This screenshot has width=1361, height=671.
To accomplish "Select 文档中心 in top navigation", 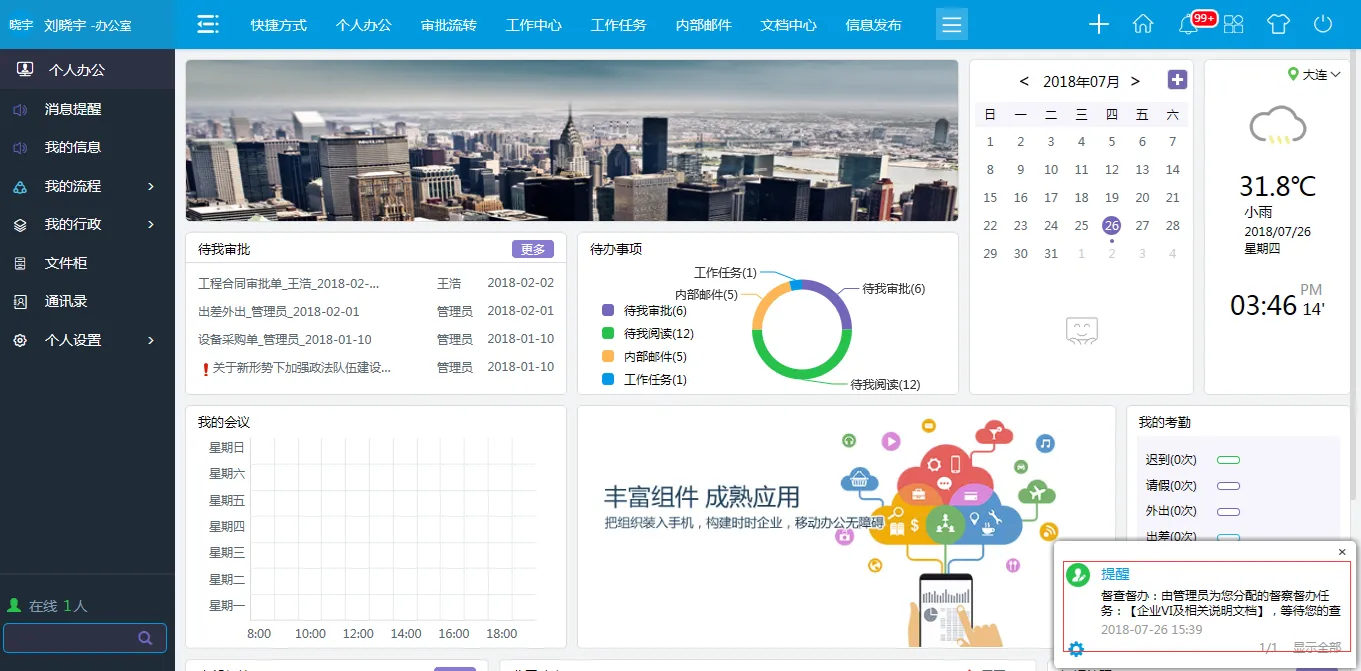I will tap(788, 25).
